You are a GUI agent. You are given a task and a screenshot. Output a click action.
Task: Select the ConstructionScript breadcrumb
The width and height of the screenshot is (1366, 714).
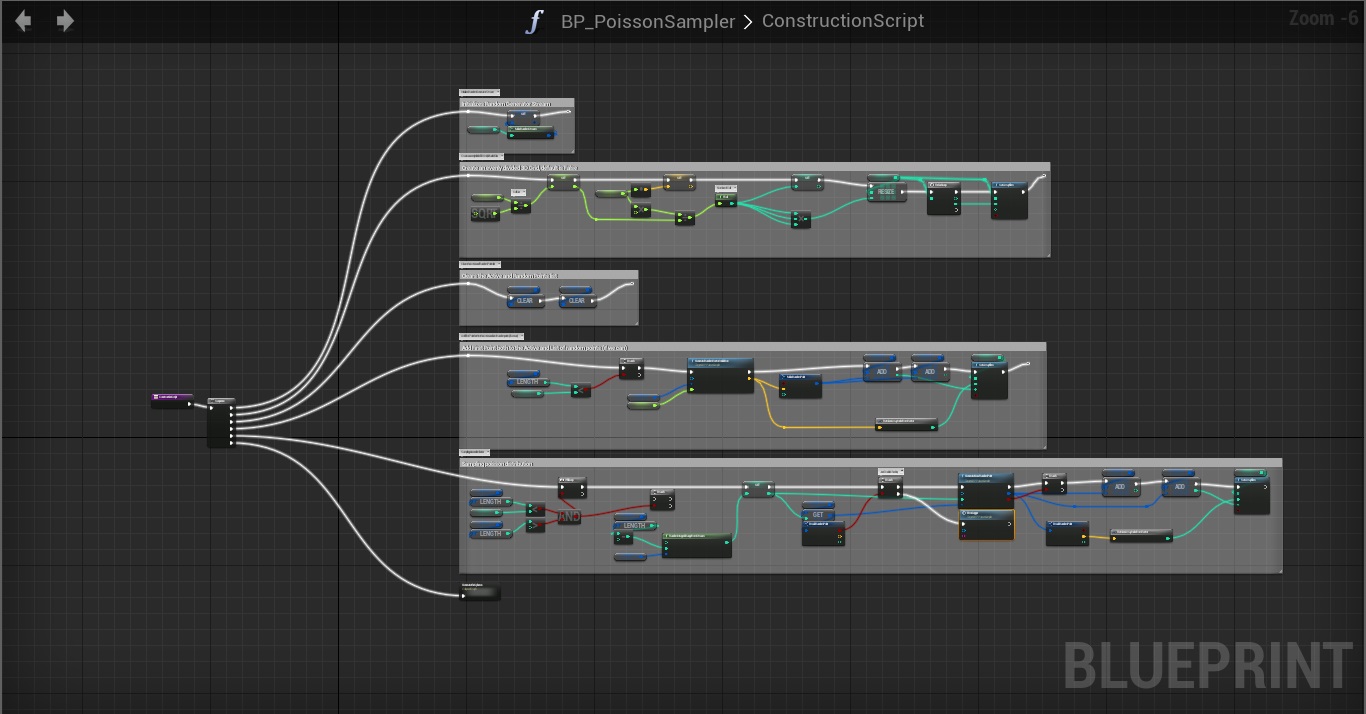pos(843,21)
